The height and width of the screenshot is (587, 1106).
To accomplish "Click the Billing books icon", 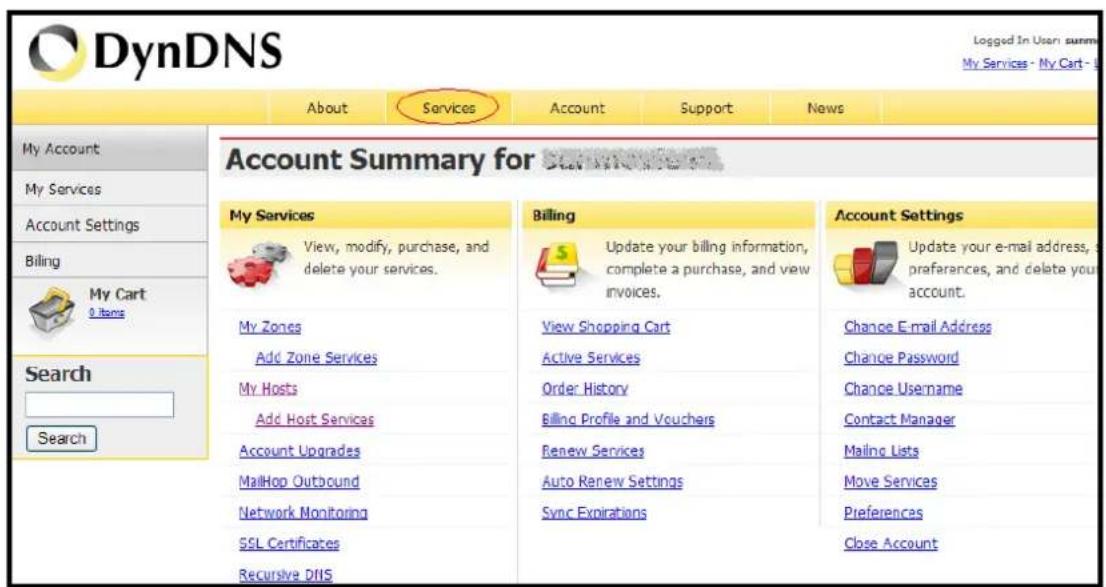I will pos(560,265).
